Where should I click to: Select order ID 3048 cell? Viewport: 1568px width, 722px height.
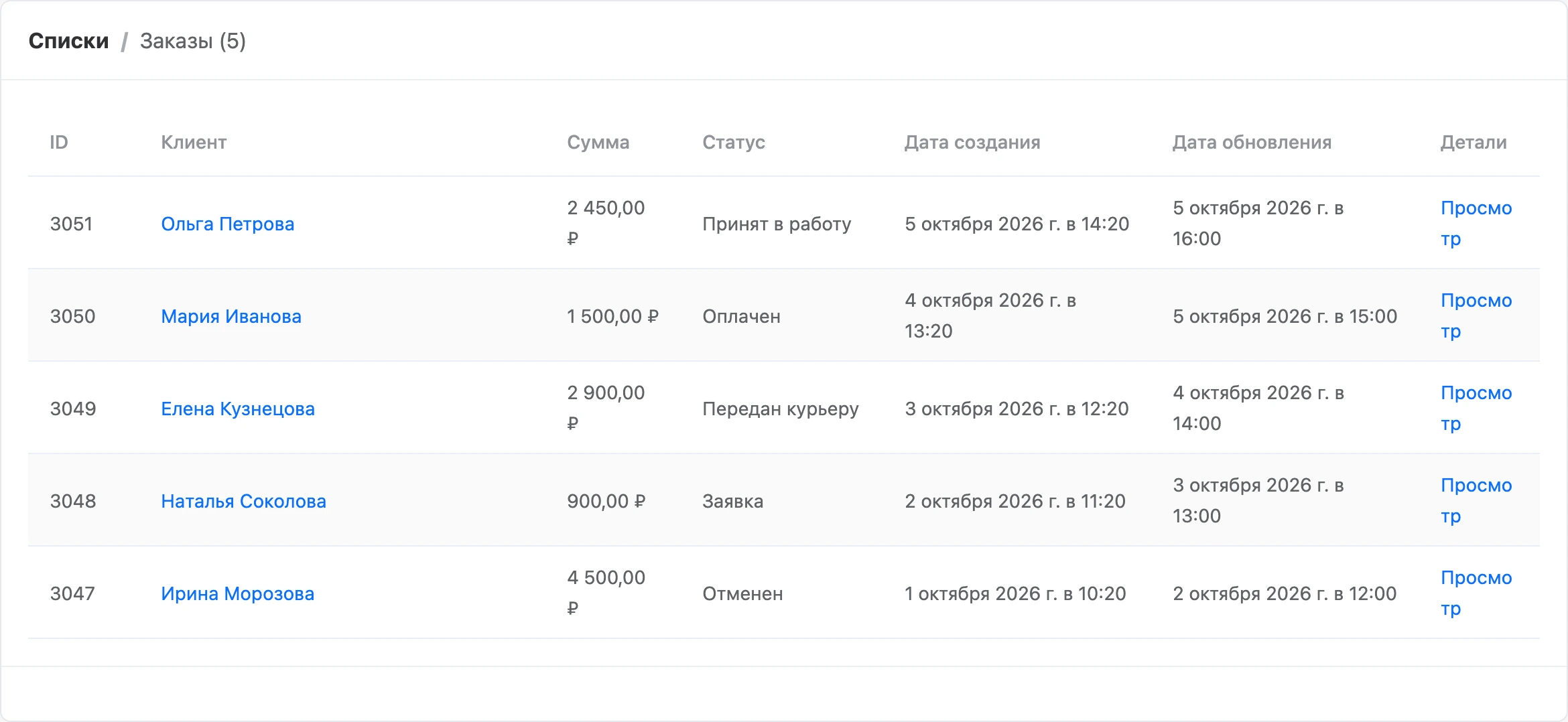pos(73,501)
